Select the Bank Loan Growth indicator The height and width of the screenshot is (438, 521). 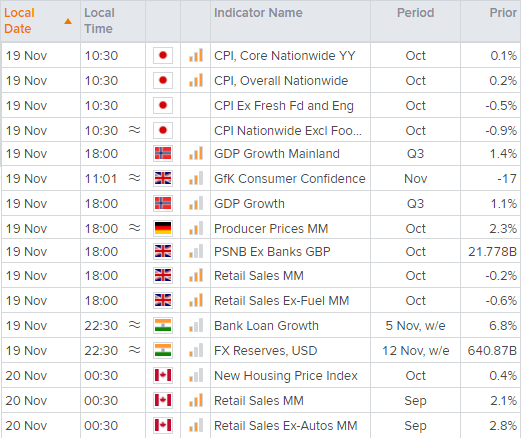(x=266, y=325)
